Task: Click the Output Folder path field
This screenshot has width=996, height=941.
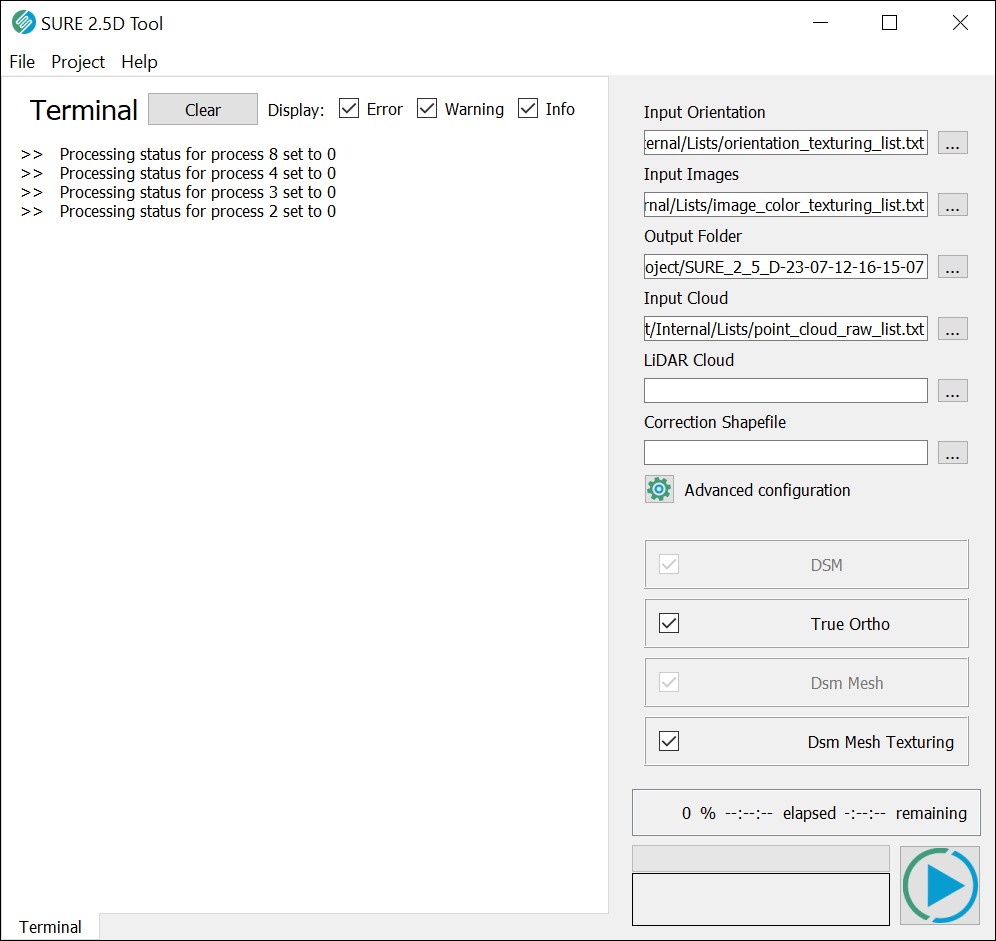Action: pyautogui.click(x=786, y=267)
